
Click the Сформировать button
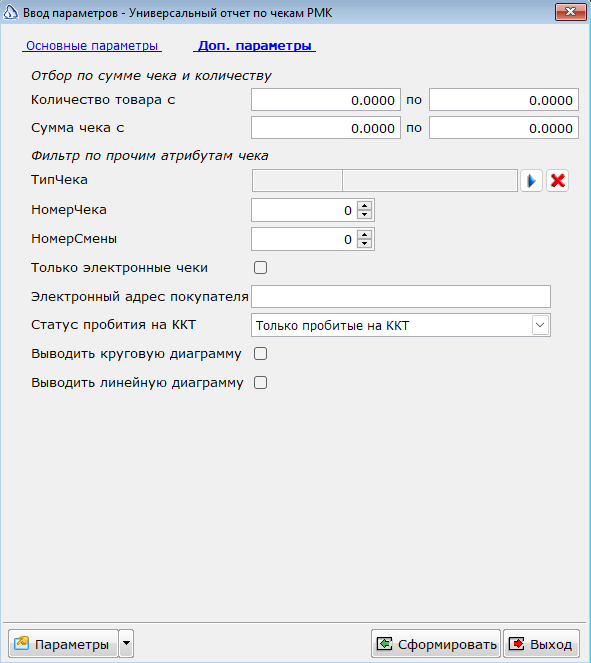point(436,644)
